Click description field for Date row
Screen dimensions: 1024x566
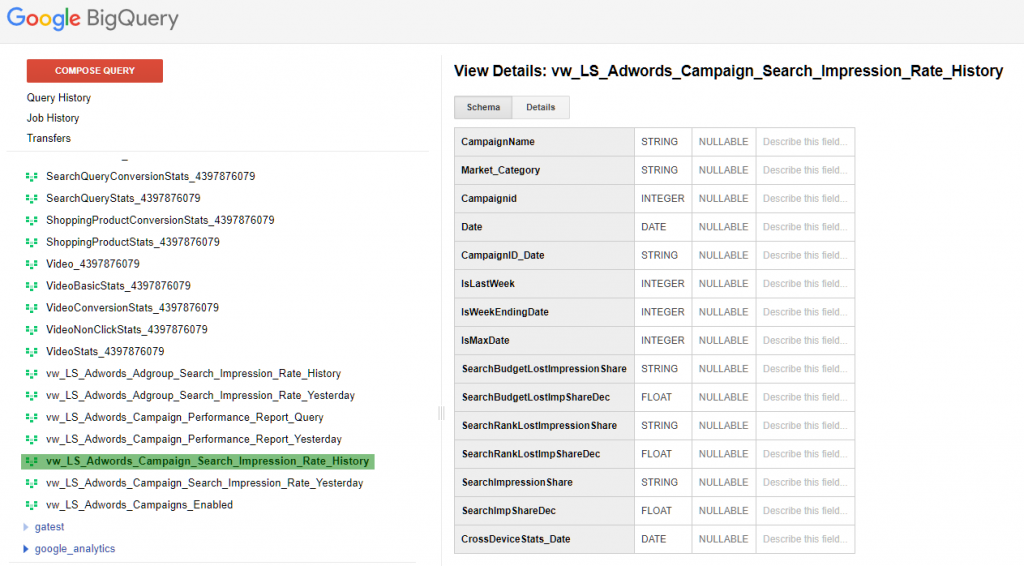point(805,227)
